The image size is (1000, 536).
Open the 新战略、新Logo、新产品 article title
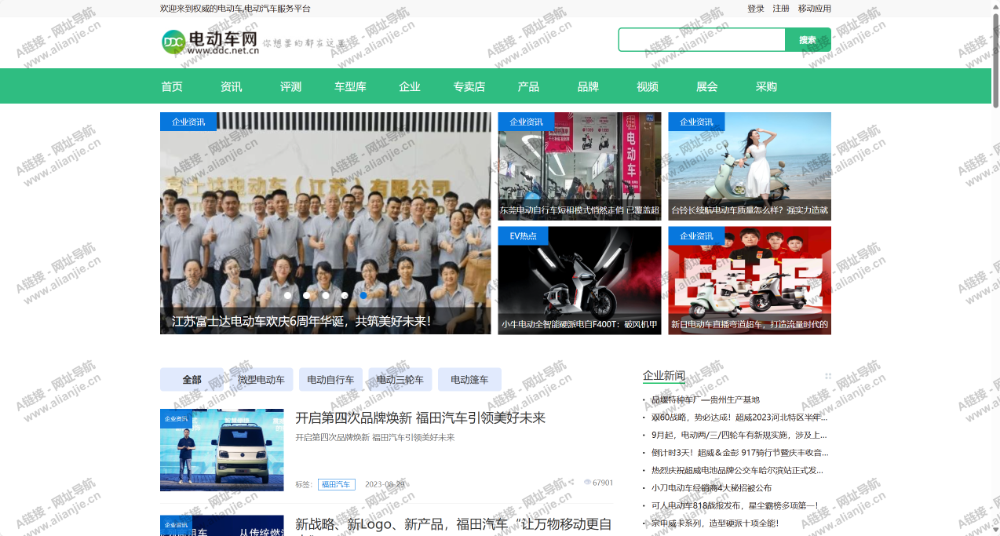(x=453, y=525)
